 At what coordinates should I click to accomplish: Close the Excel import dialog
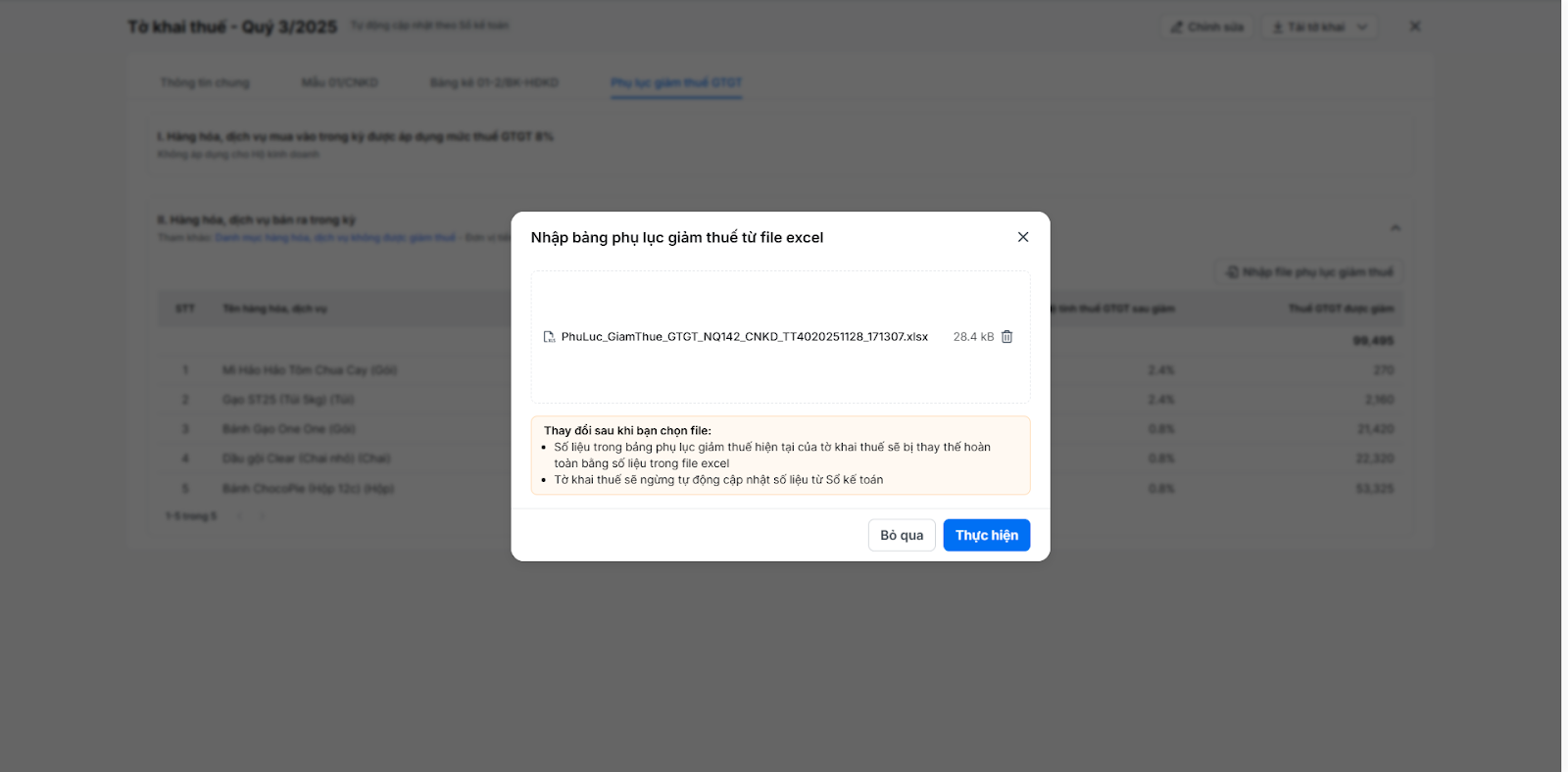1022,237
